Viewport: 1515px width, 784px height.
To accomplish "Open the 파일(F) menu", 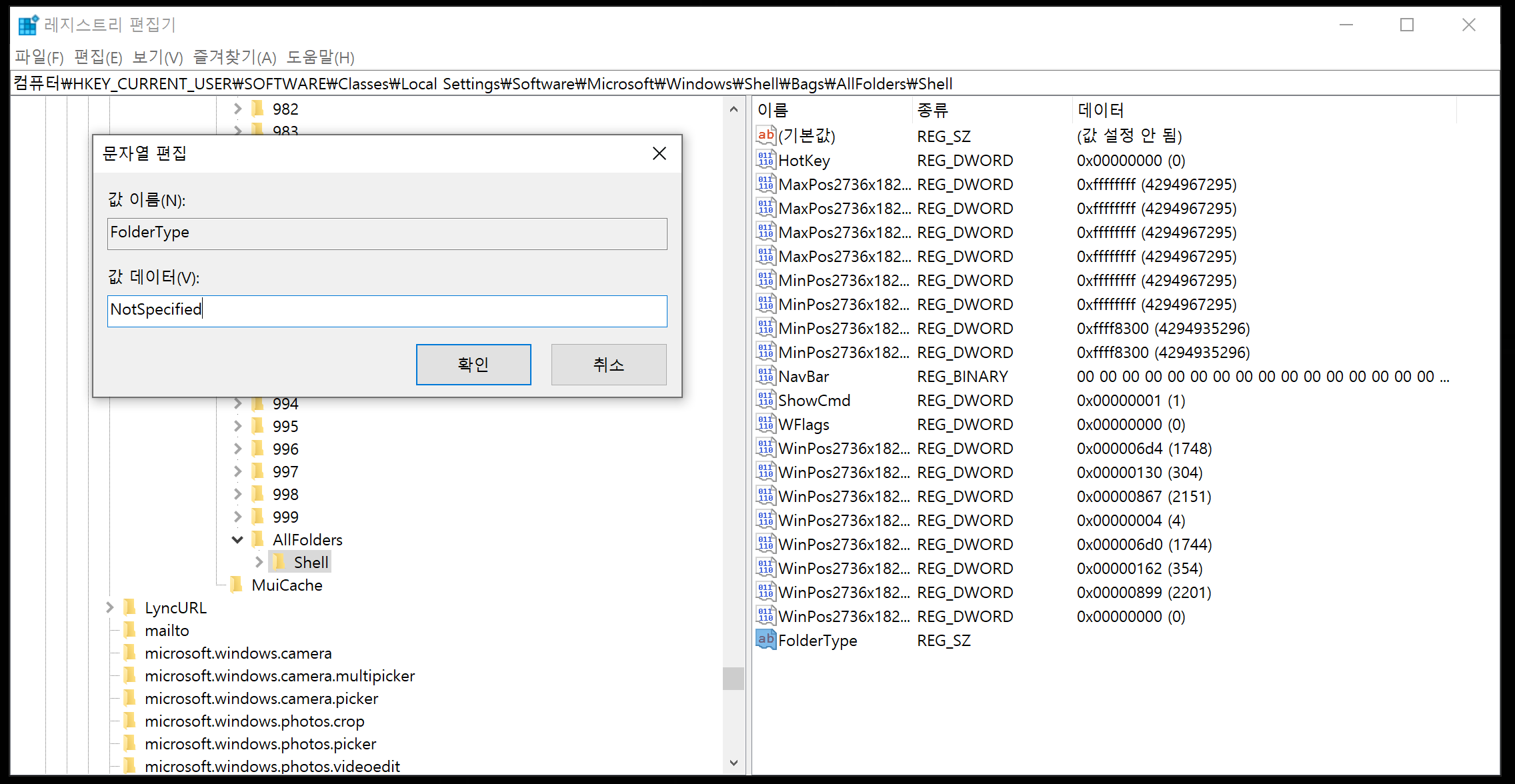I will click(x=39, y=57).
